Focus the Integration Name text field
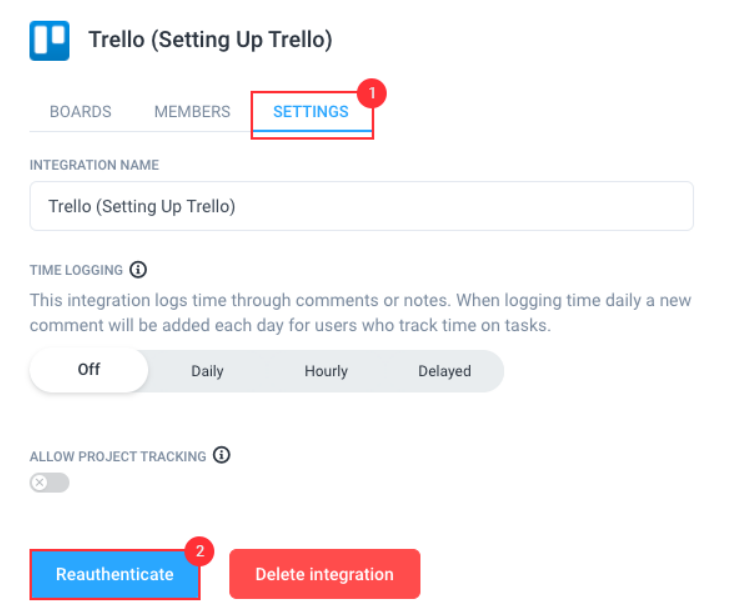The width and height of the screenshot is (730, 616). click(x=361, y=206)
